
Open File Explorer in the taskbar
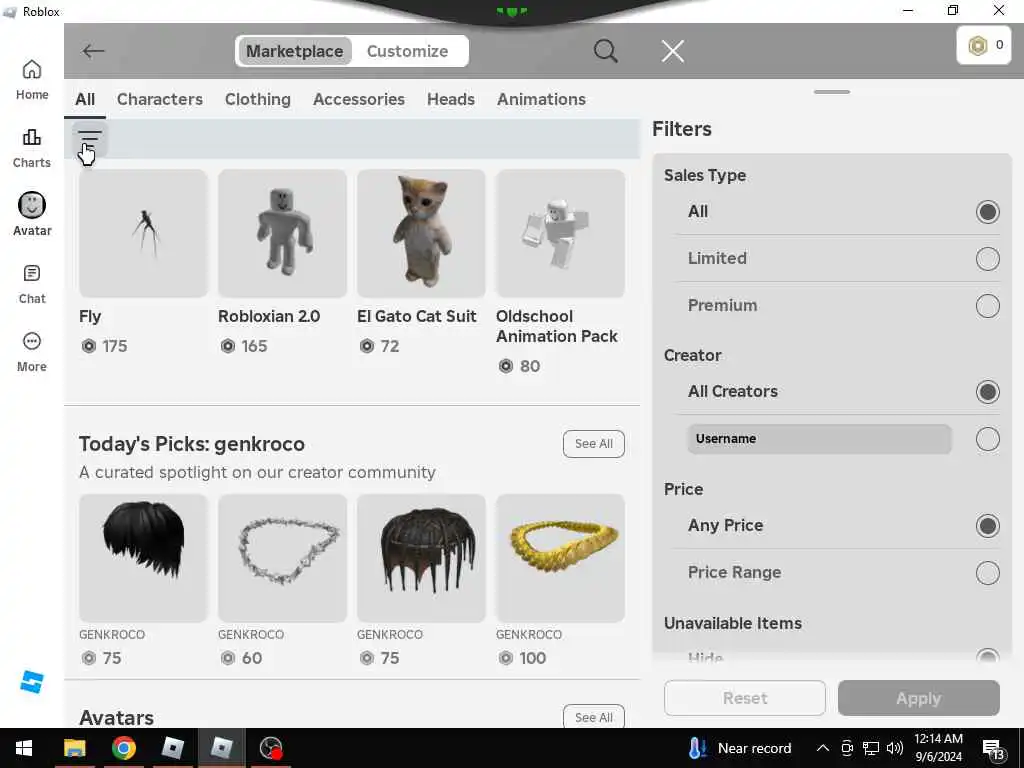point(74,748)
